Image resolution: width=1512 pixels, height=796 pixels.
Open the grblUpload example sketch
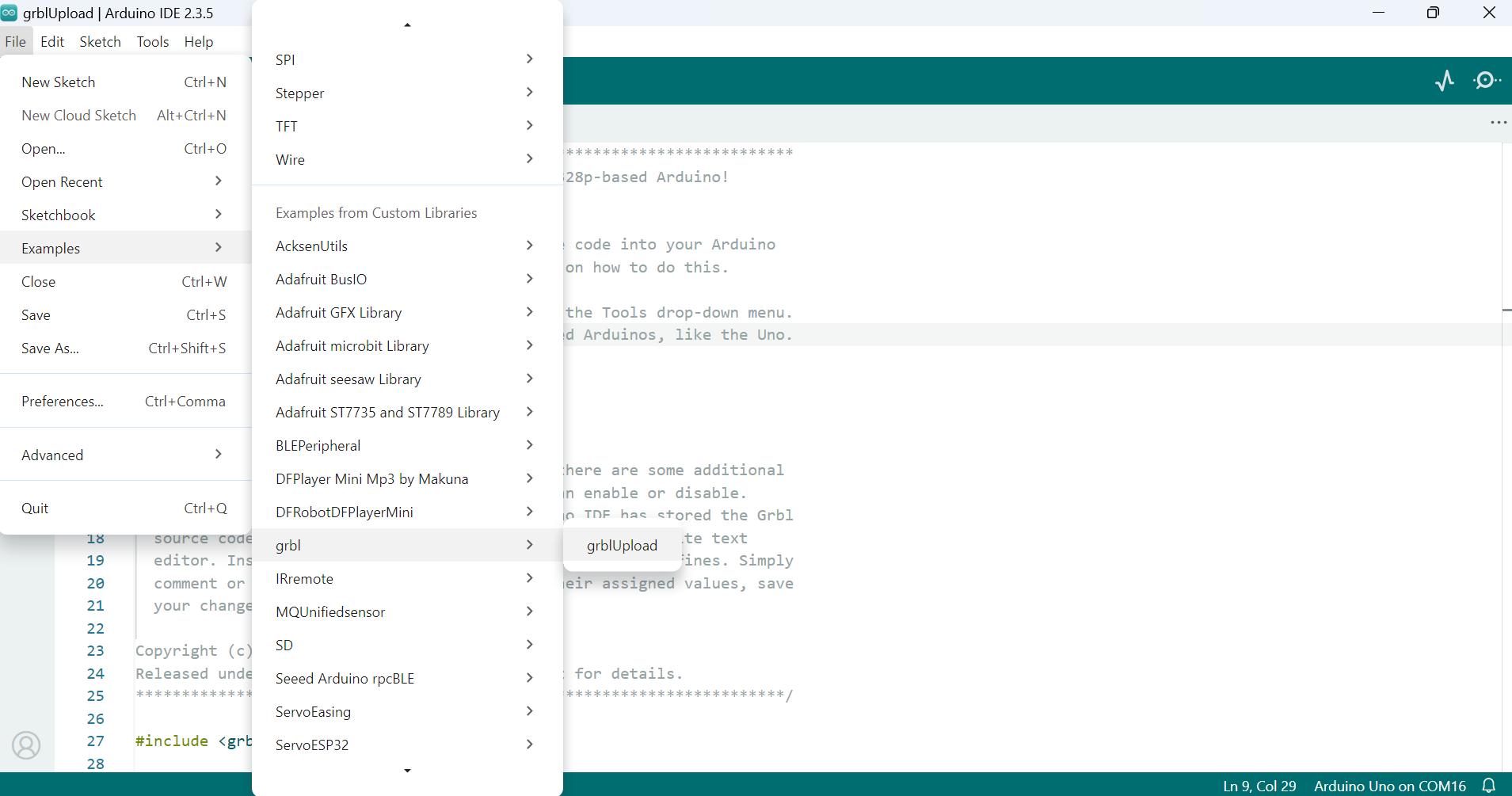(x=622, y=546)
